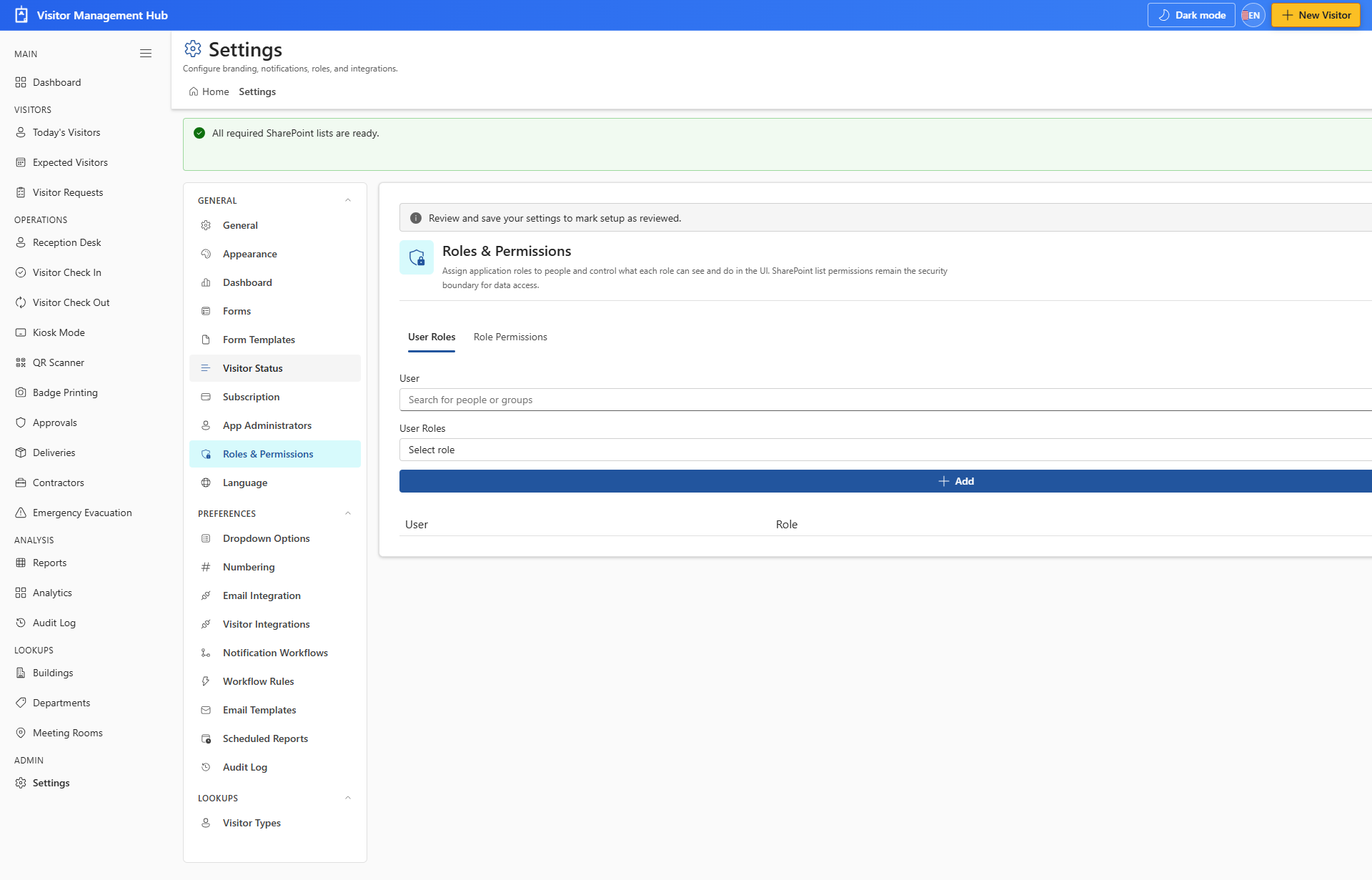Open Language settings globe icon
1372x880 pixels.
tap(206, 483)
